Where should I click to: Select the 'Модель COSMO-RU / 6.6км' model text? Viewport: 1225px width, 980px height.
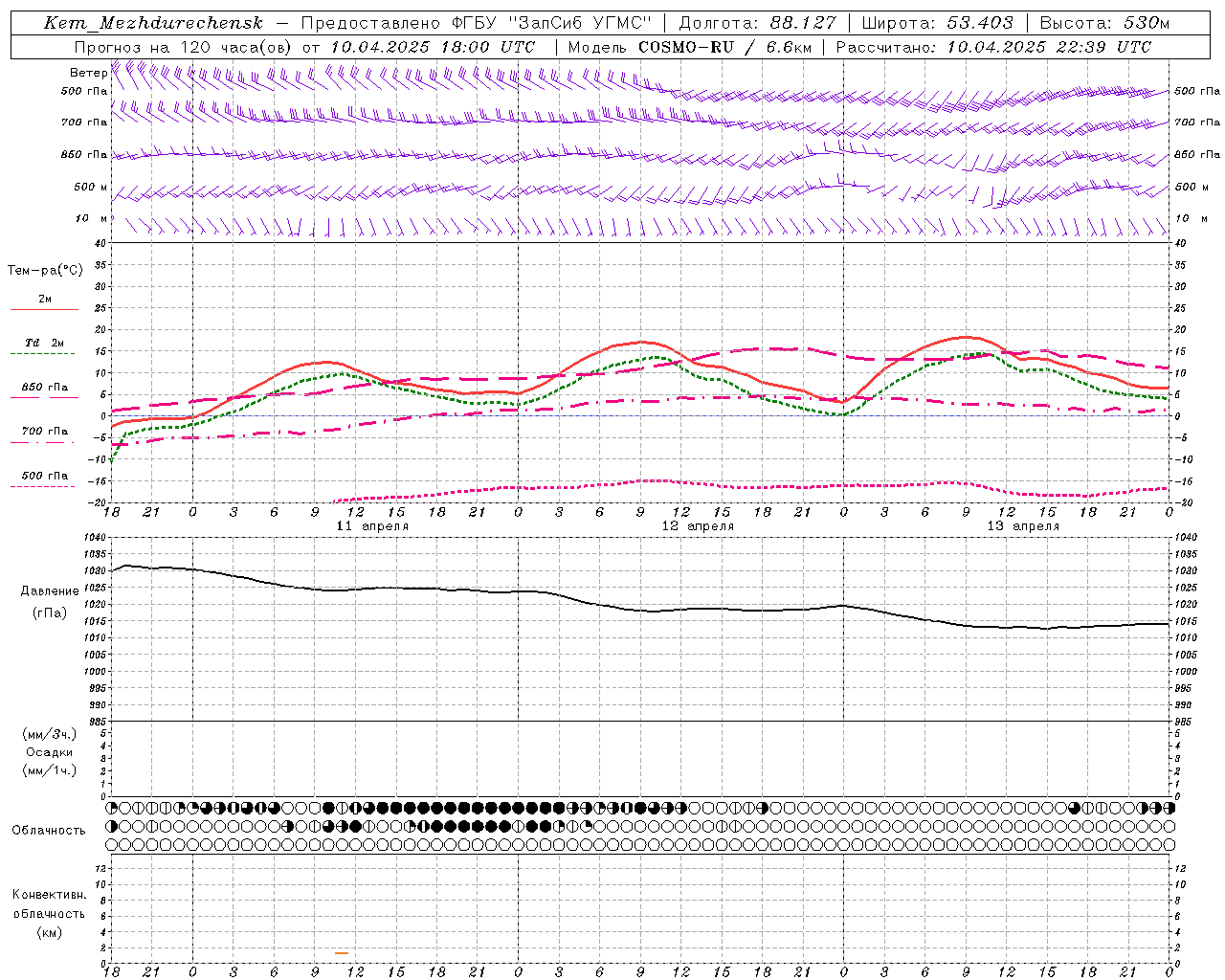tap(689, 47)
